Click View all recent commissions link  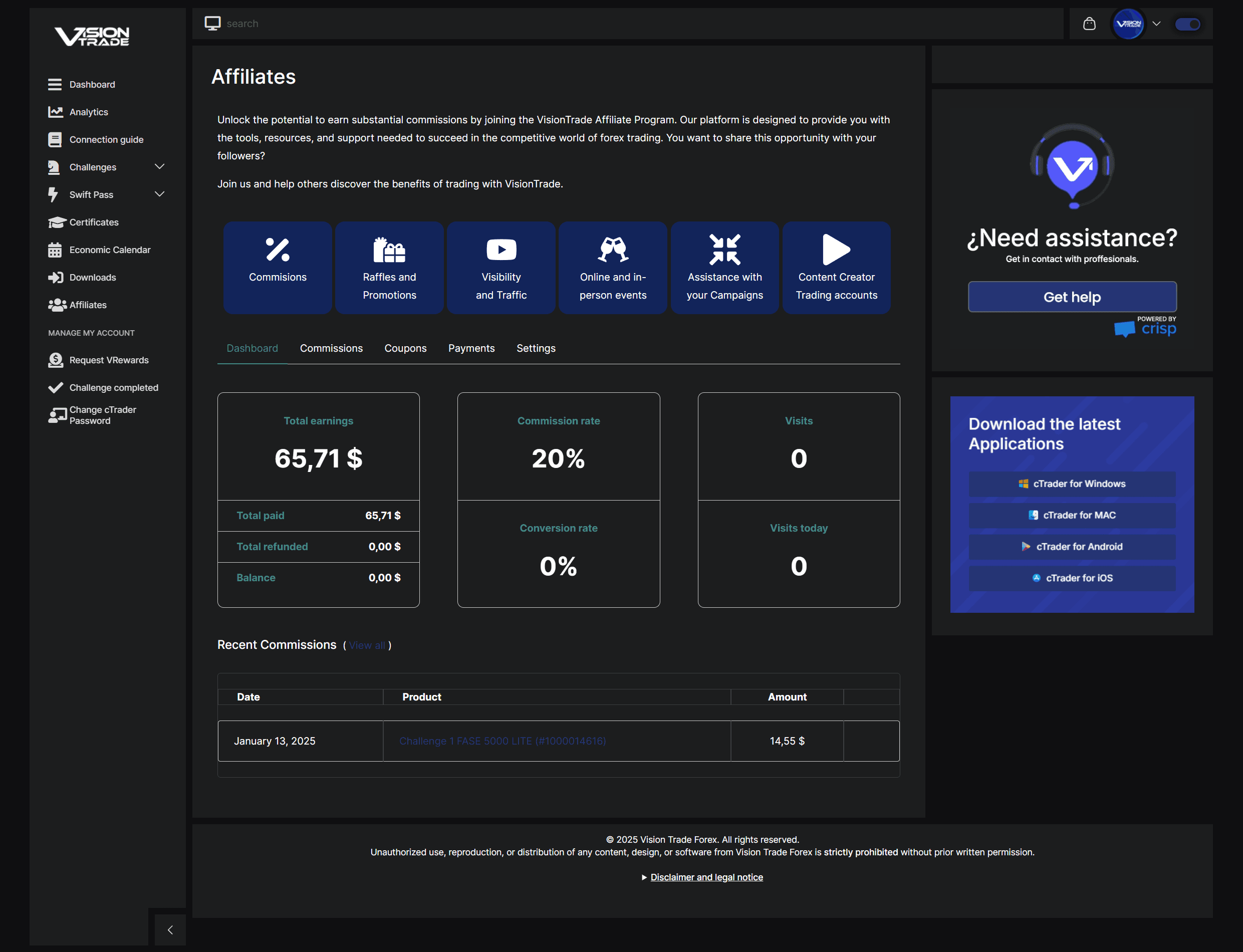coord(367,645)
